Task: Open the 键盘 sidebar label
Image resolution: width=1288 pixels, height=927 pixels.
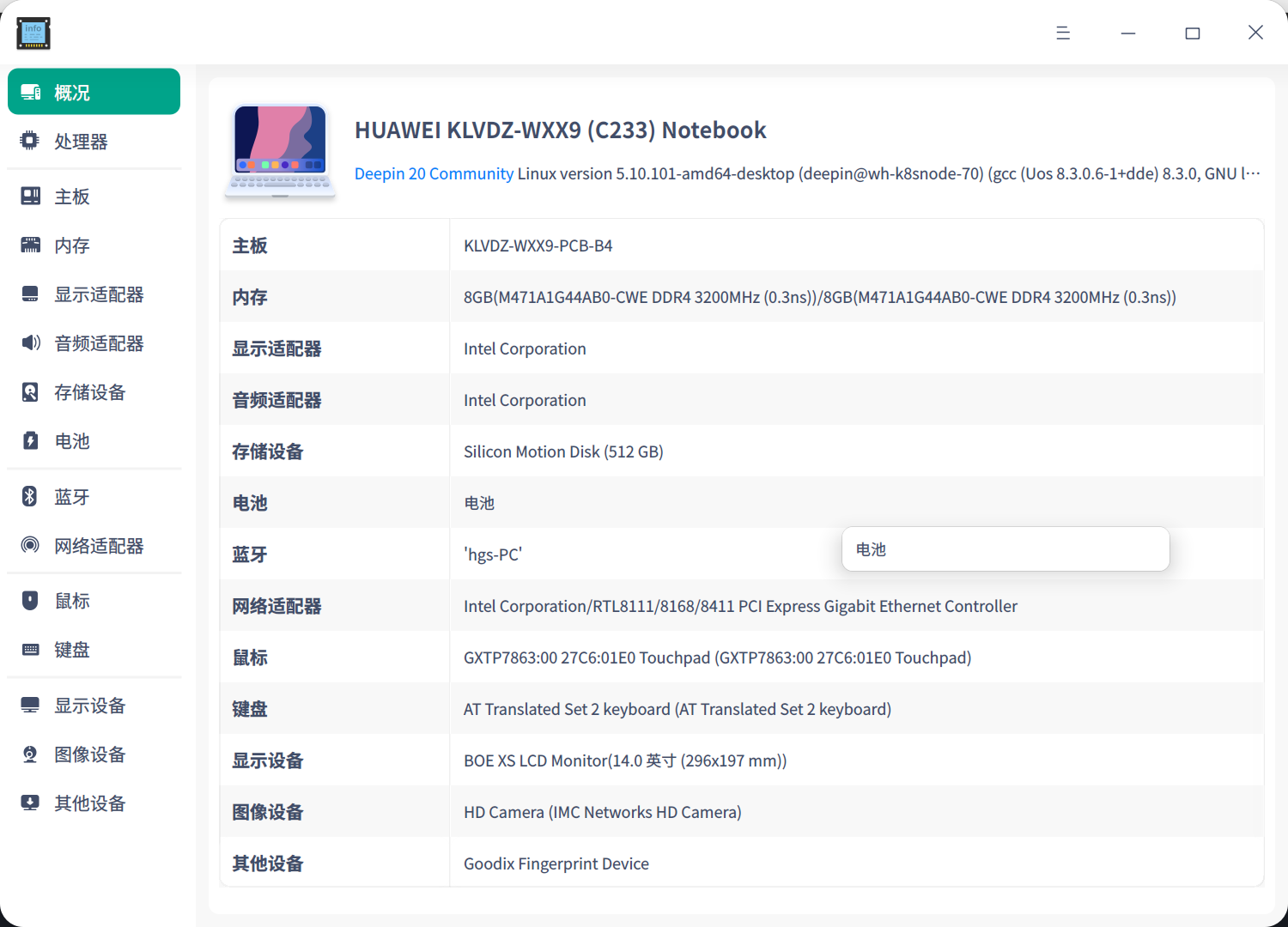Action: (x=72, y=650)
